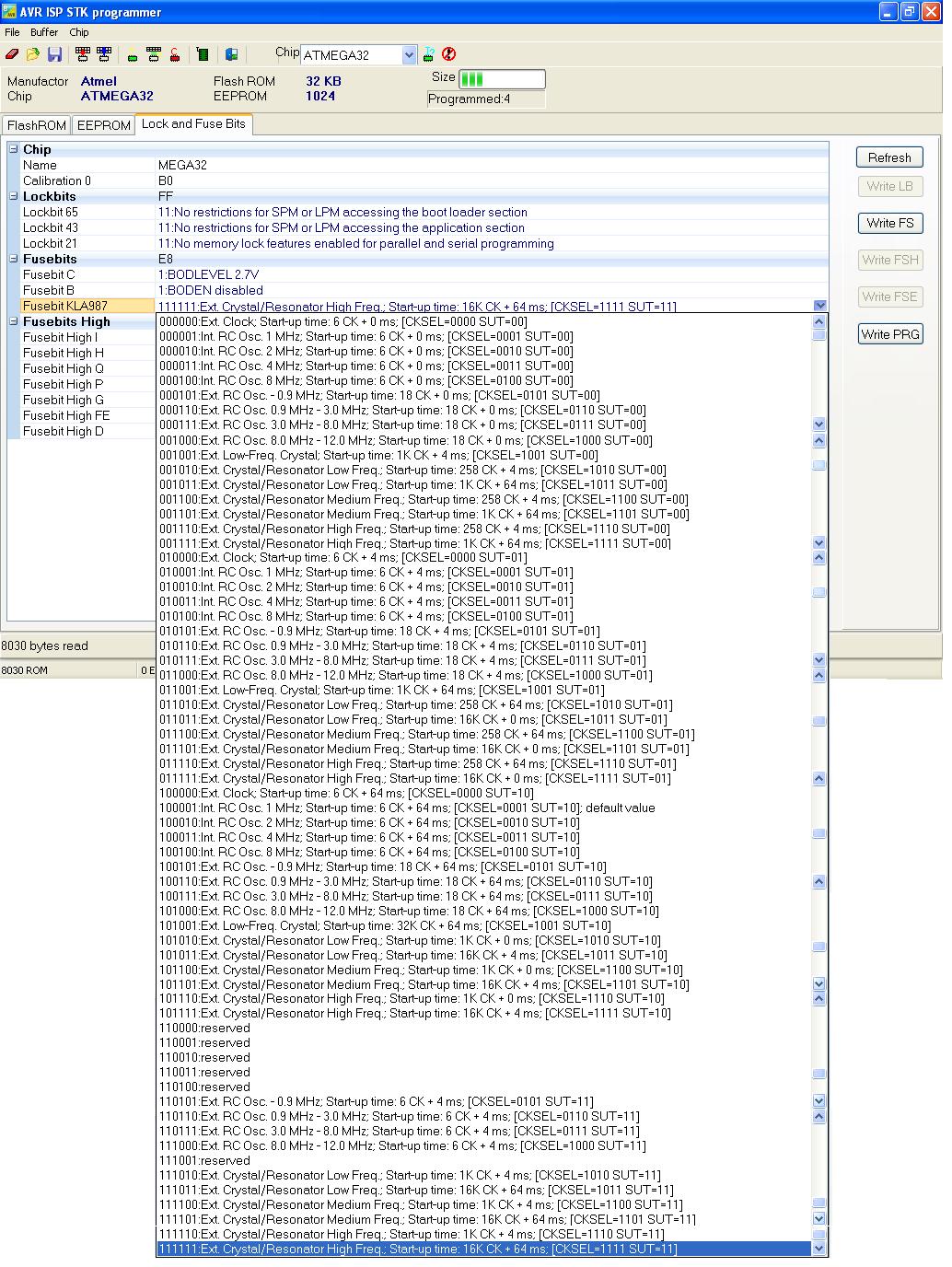
Task: Choose option 000001 Int. RC Osc. 1 MHz
Action: coord(484,336)
